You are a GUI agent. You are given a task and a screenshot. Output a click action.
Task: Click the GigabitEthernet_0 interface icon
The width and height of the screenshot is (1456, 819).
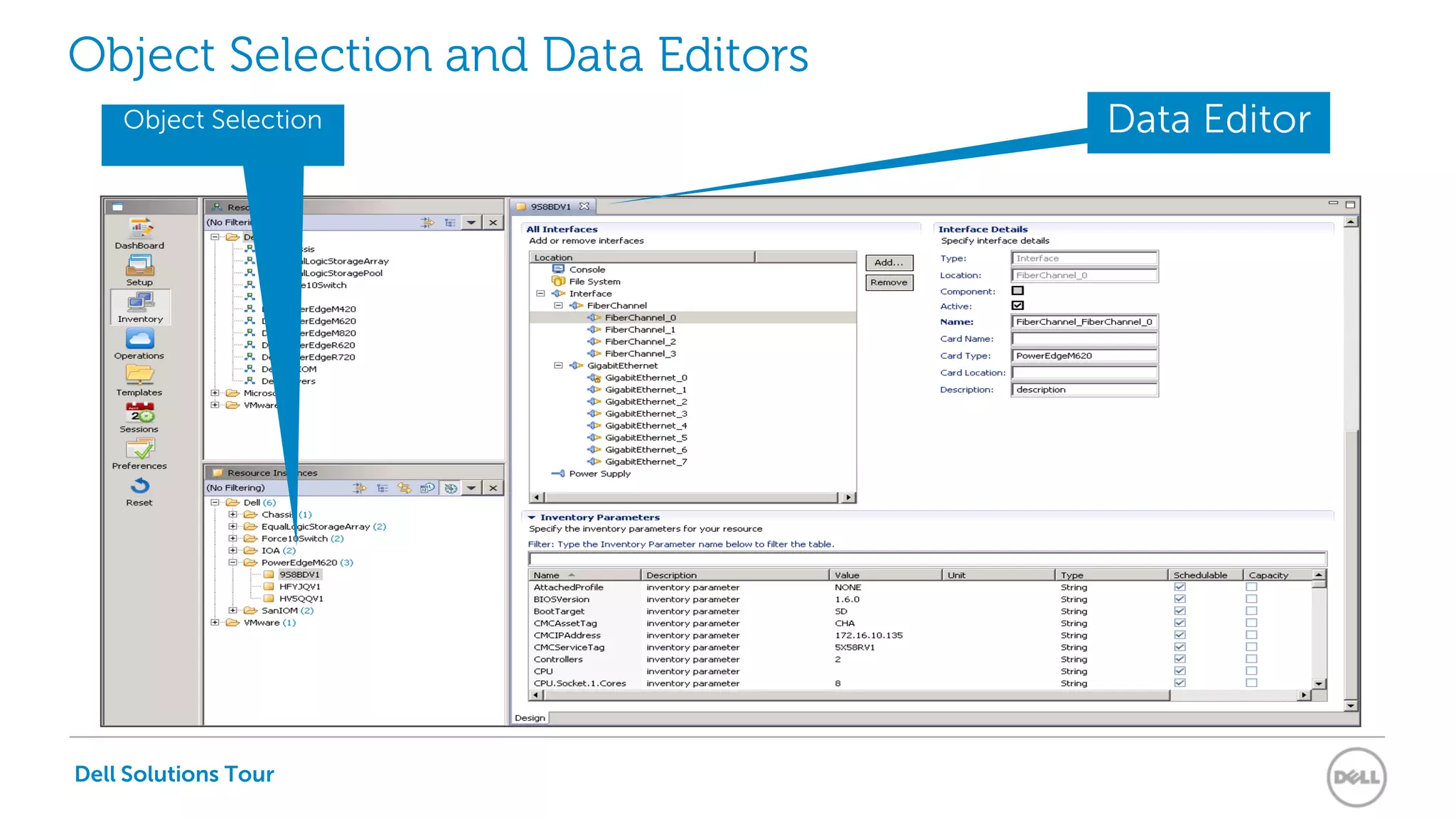point(594,378)
